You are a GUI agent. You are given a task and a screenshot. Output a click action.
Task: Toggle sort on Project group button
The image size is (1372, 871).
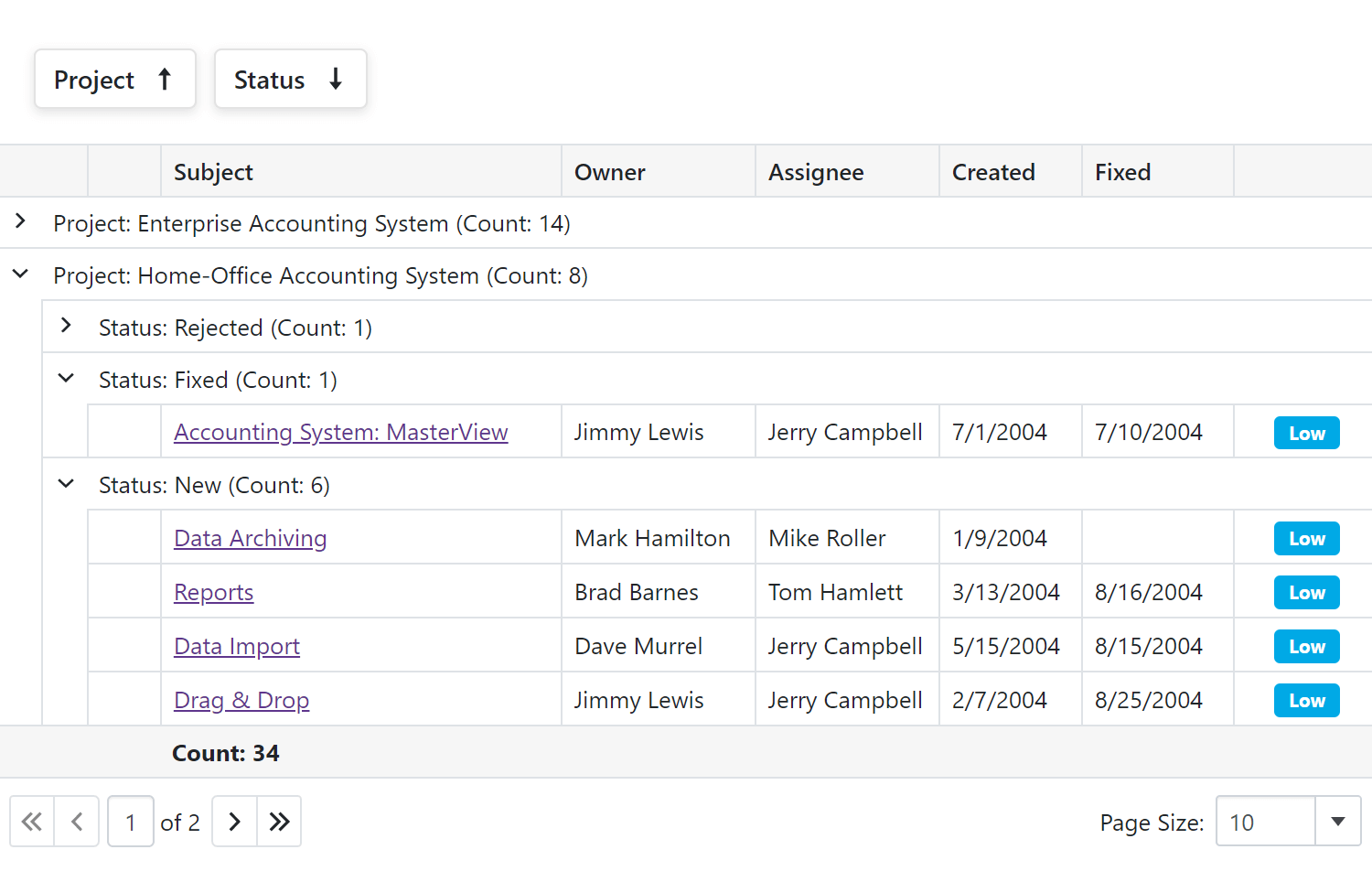point(115,80)
